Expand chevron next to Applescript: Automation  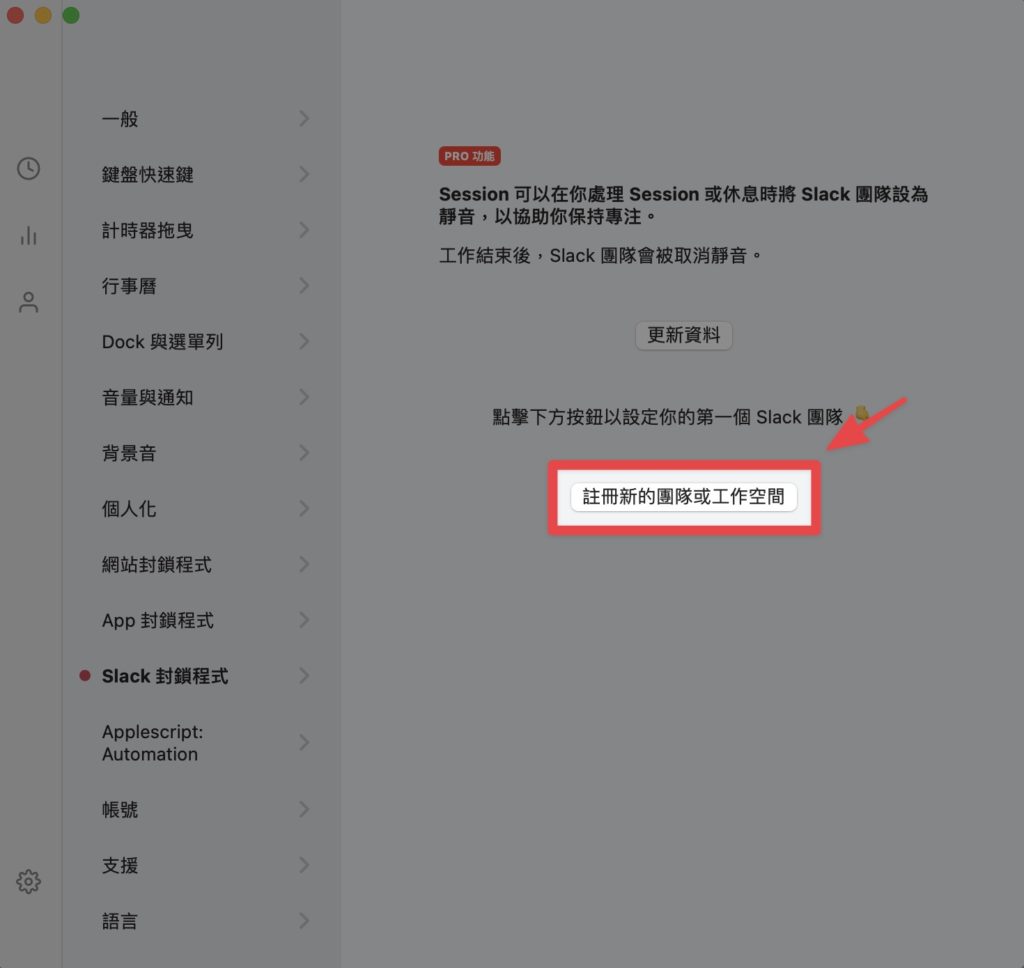[304, 743]
